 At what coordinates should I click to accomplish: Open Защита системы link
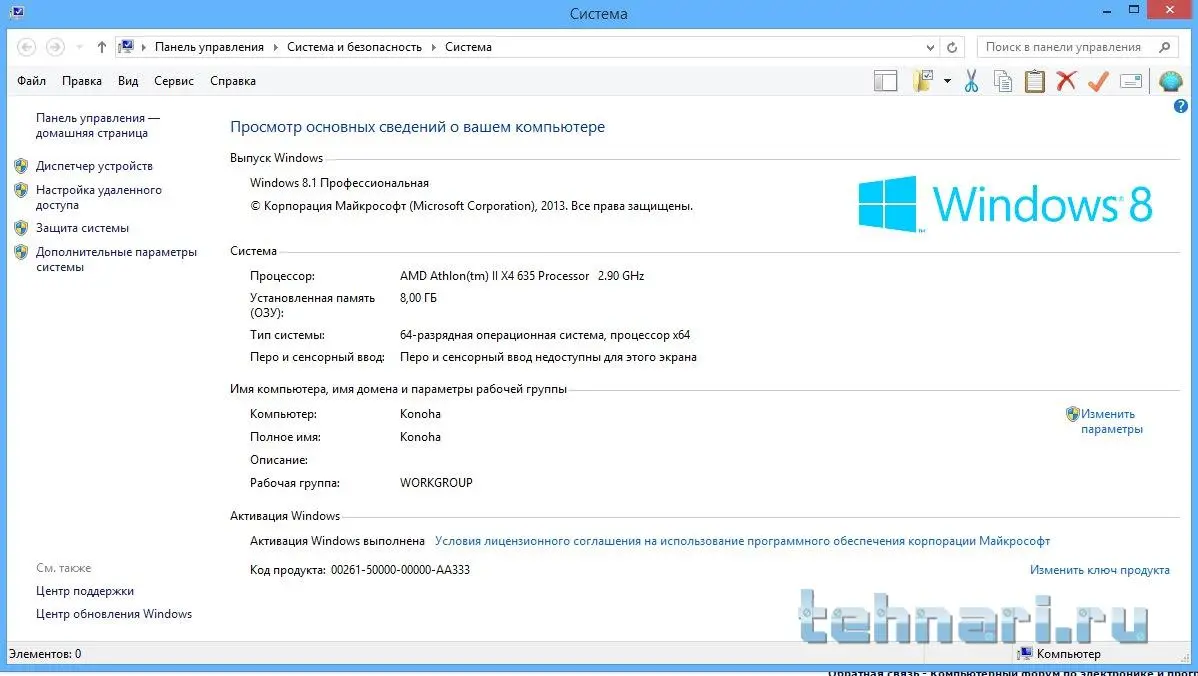[x=83, y=228]
